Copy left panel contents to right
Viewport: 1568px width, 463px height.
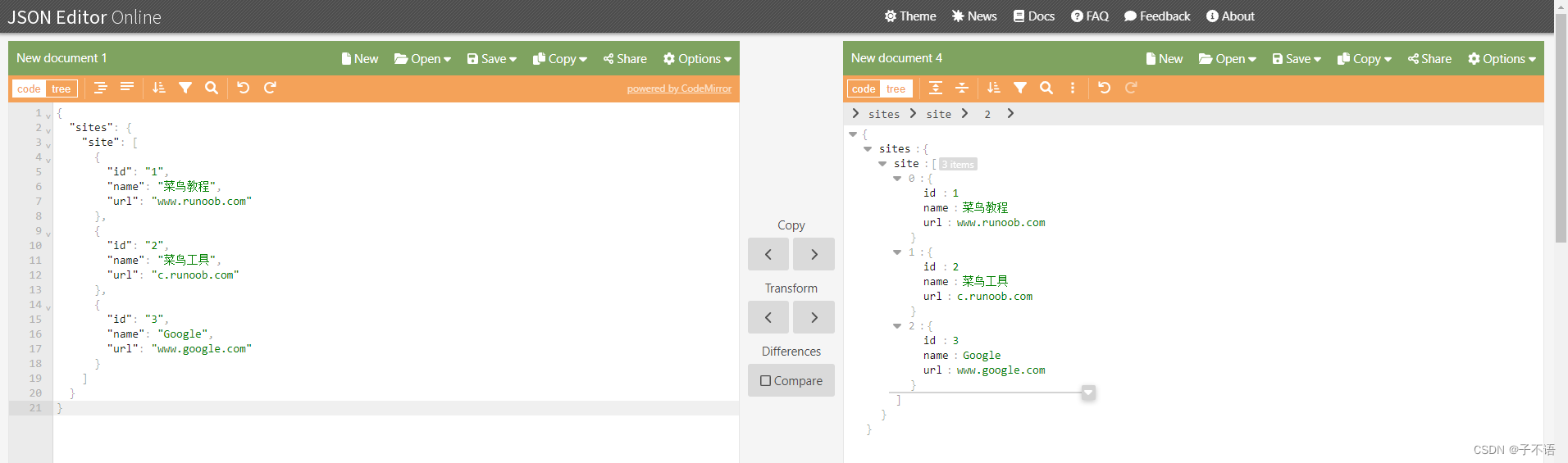tap(814, 254)
